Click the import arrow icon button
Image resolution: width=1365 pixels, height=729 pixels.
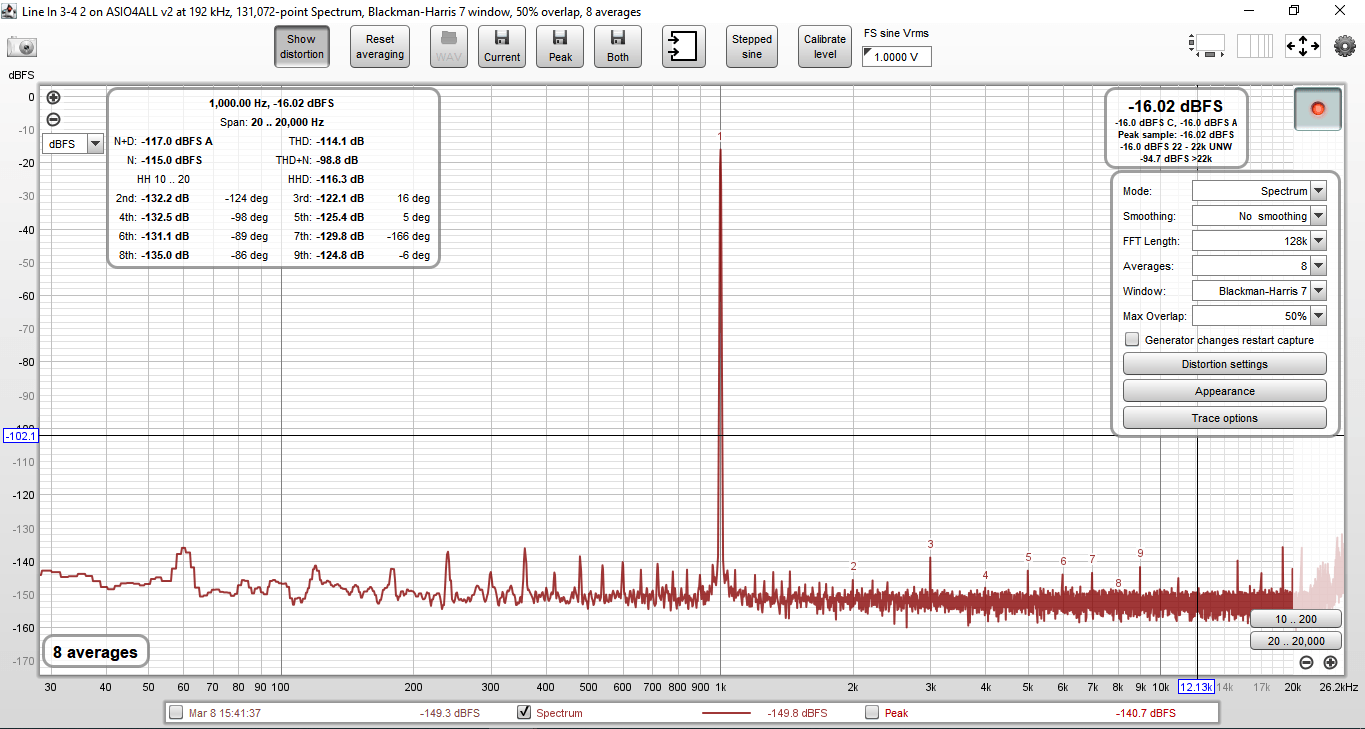point(683,47)
